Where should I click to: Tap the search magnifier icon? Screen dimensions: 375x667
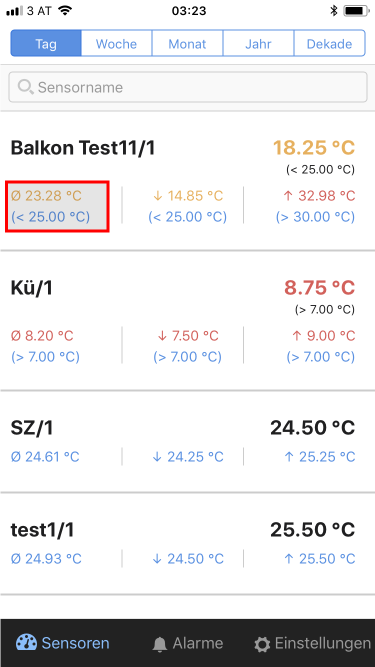[x=25, y=87]
